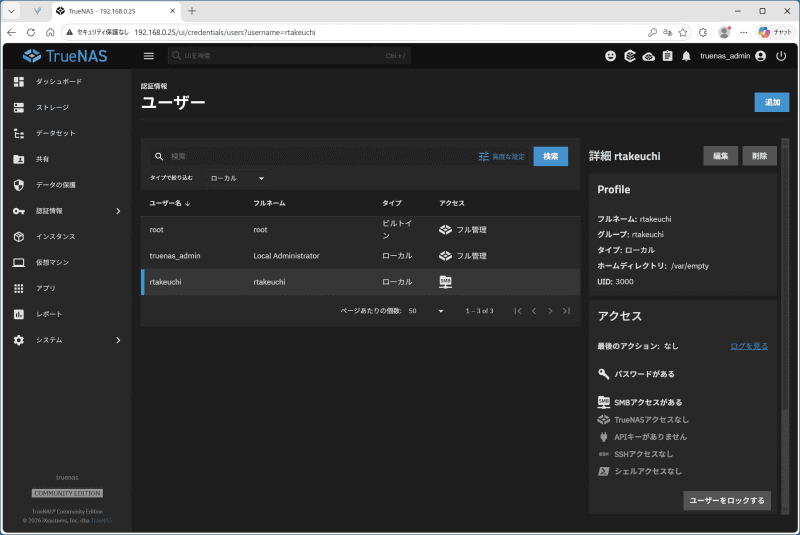Open the jobs clipboard icon
The width and height of the screenshot is (800, 535).
coord(667,56)
